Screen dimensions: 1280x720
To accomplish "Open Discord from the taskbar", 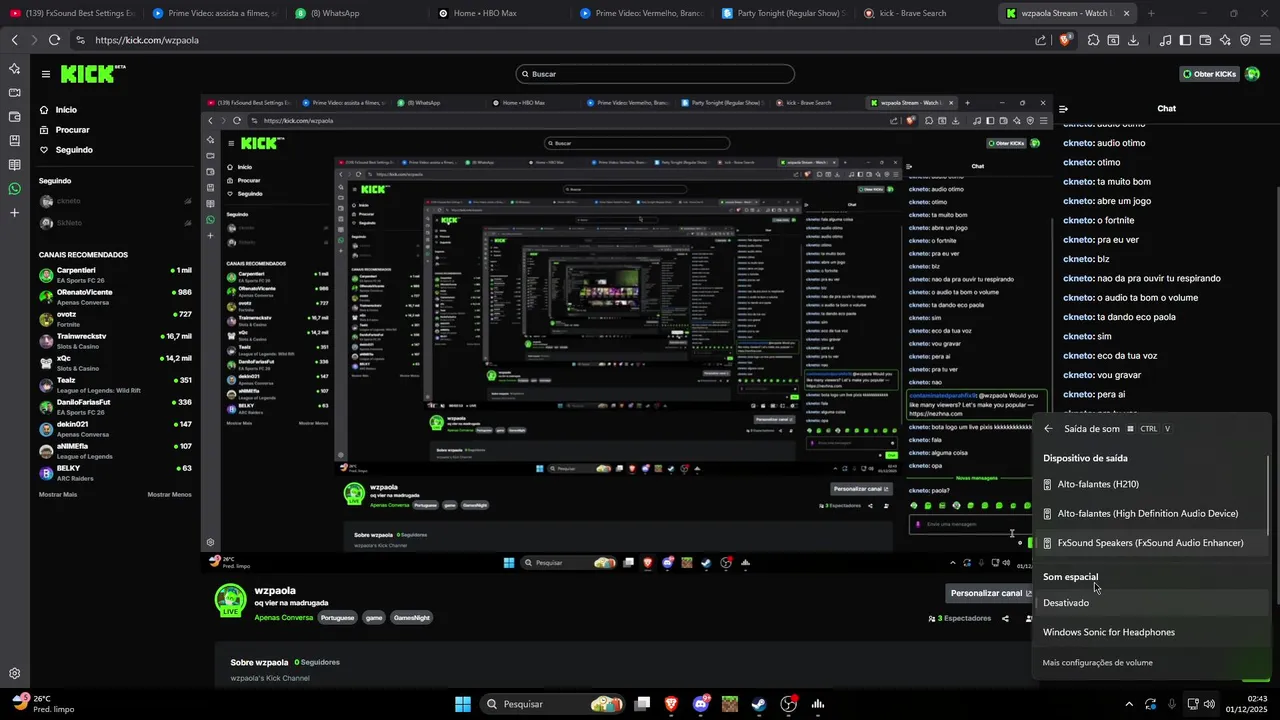I will pyautogui.click(x=700, y=704).
